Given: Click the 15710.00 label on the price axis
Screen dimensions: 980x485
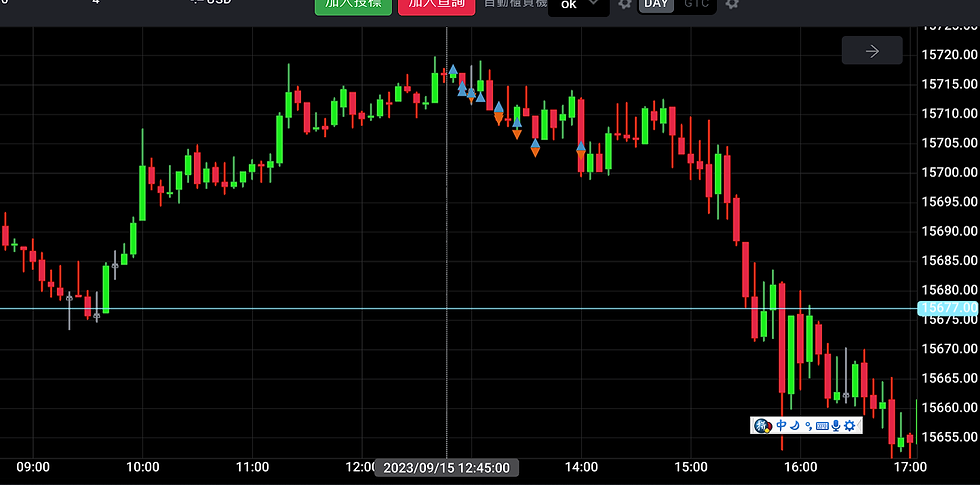Looking at the screenshot, I should coord(949,113).
